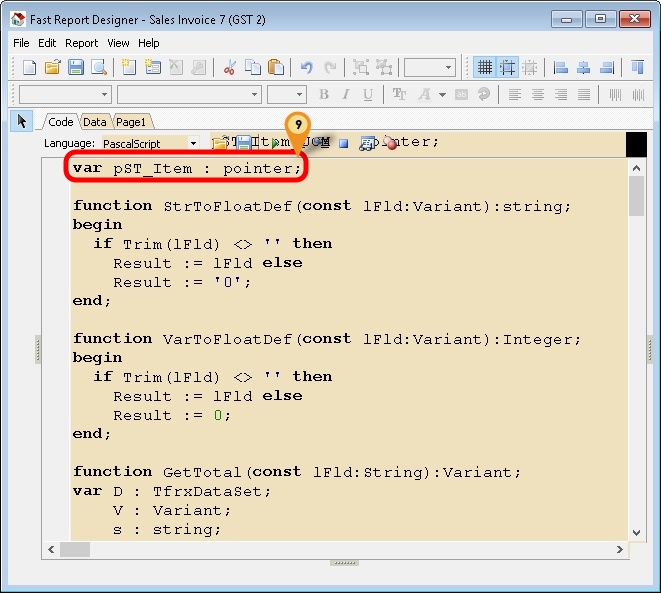Toggle the Align to grid button

pos(508,67)
